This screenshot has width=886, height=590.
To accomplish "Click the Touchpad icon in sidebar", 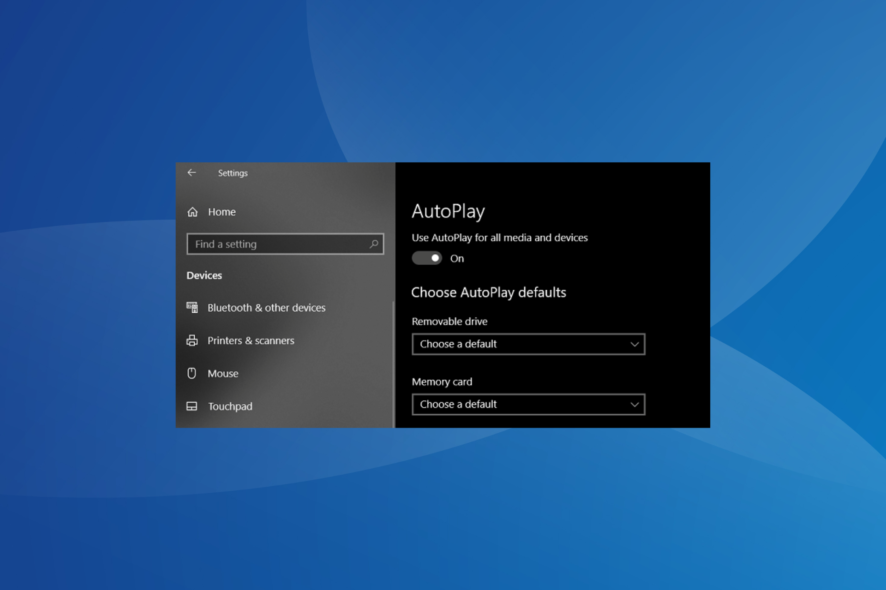I will point(192,406).
